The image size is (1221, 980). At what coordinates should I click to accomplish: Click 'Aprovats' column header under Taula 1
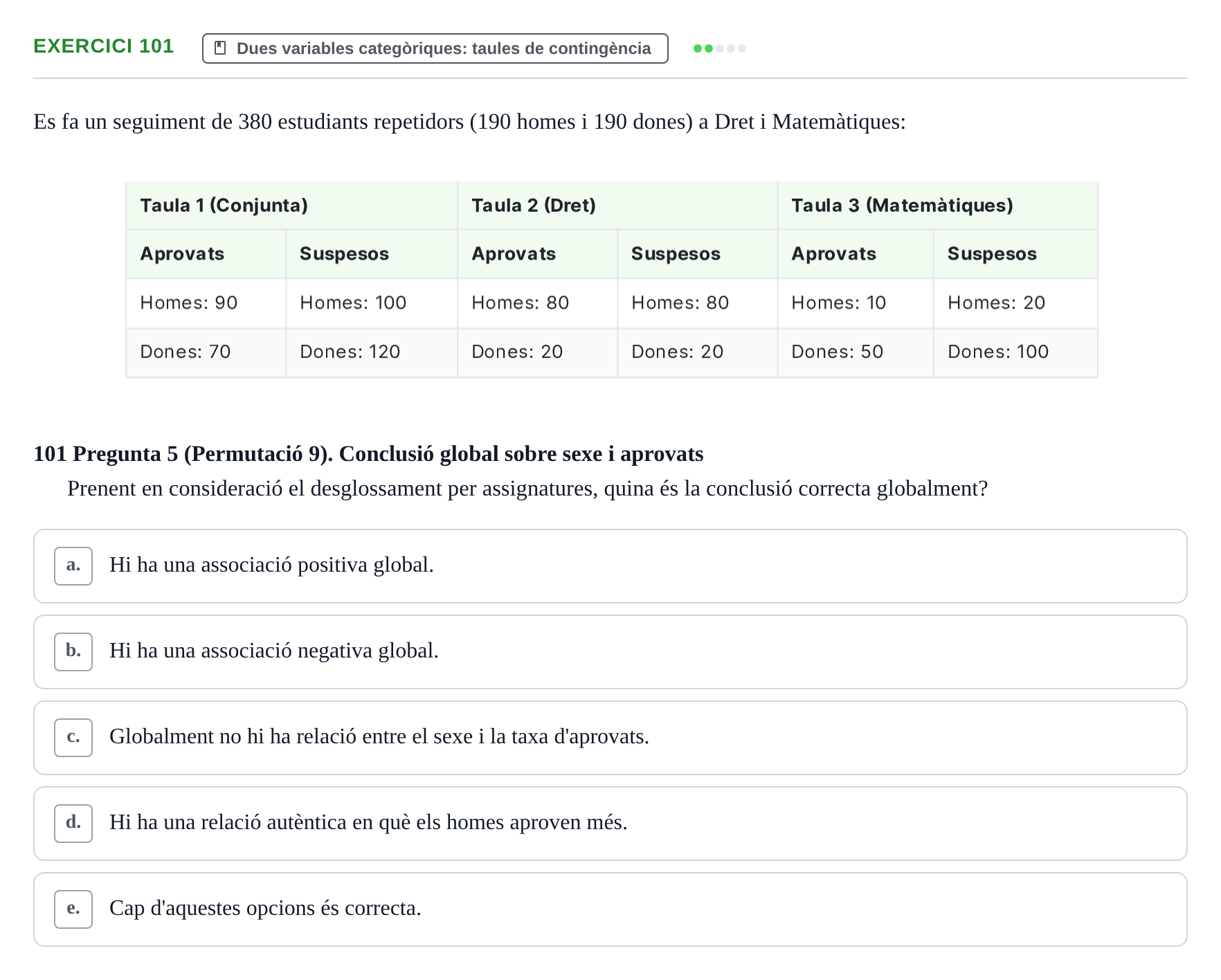[206, 254]
